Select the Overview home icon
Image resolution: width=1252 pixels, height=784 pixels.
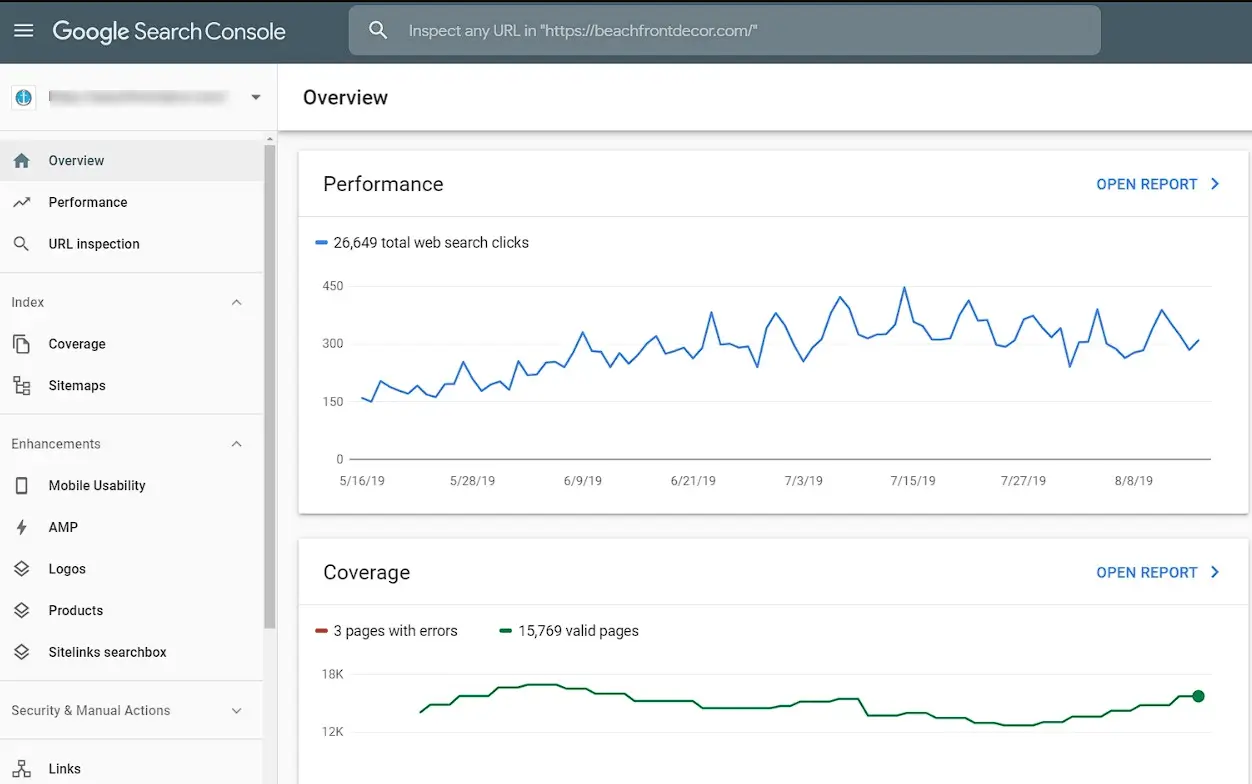click(x=22, y=160)
